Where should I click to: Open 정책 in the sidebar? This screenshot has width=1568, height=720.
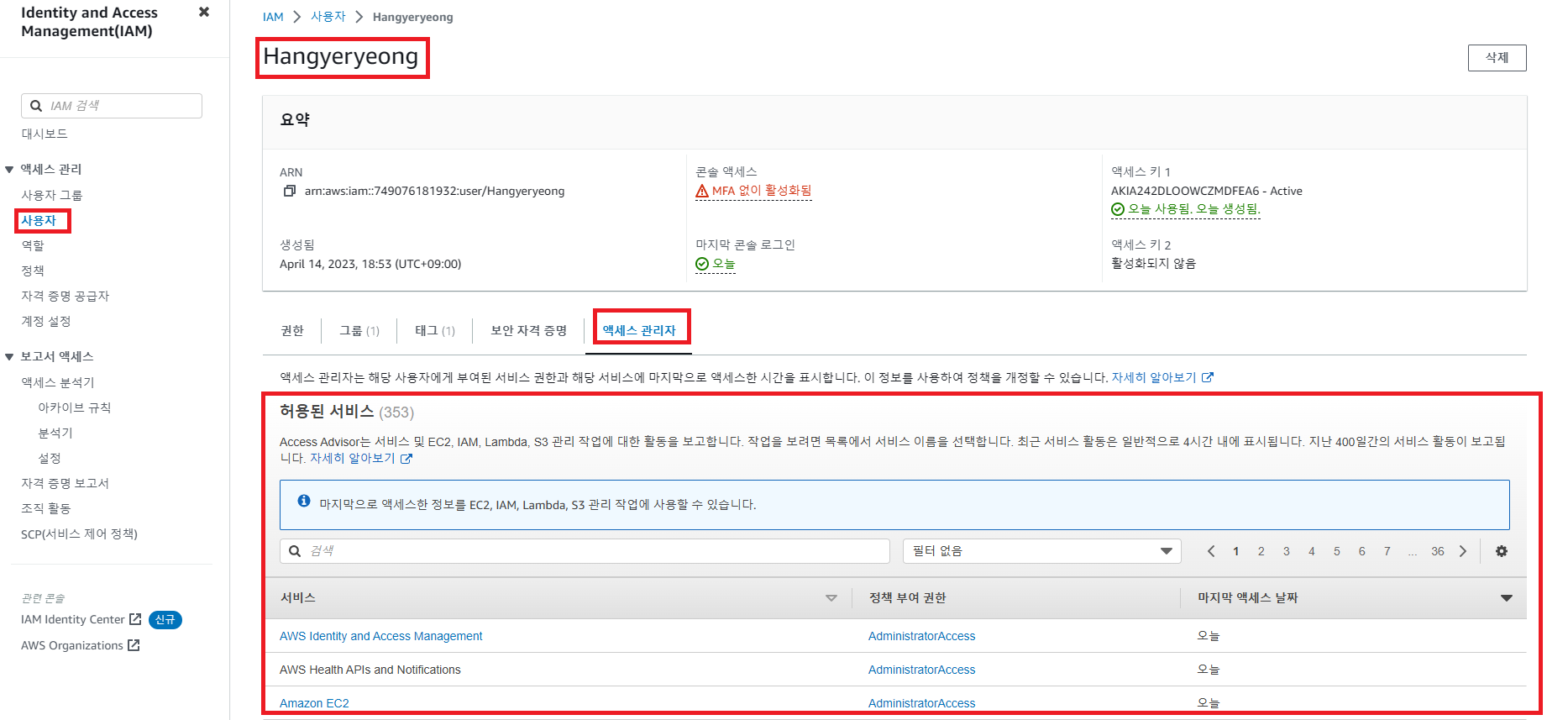33,271
